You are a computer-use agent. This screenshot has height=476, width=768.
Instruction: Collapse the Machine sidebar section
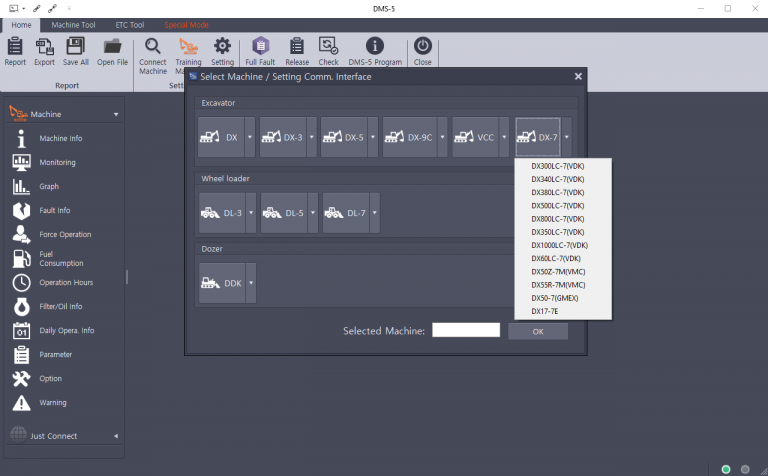coord(116,115)
